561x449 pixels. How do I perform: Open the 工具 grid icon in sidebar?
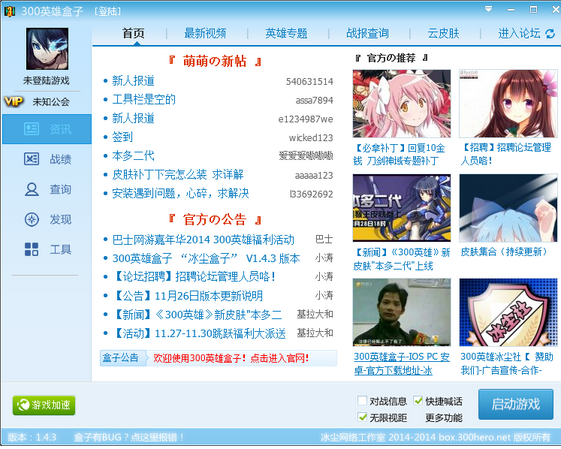[x=31, y=249]
